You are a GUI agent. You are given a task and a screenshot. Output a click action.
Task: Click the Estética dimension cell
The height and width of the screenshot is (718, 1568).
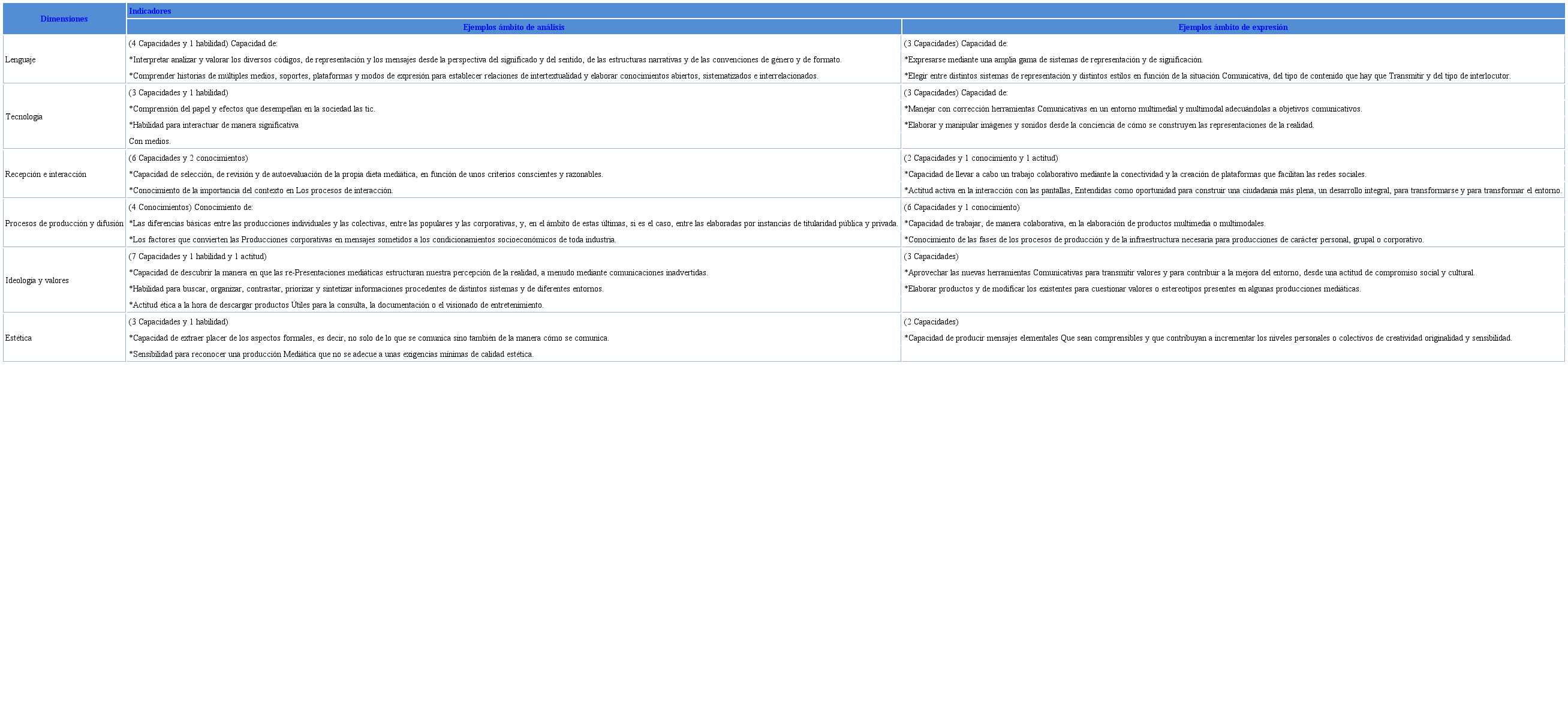(18, 338)
